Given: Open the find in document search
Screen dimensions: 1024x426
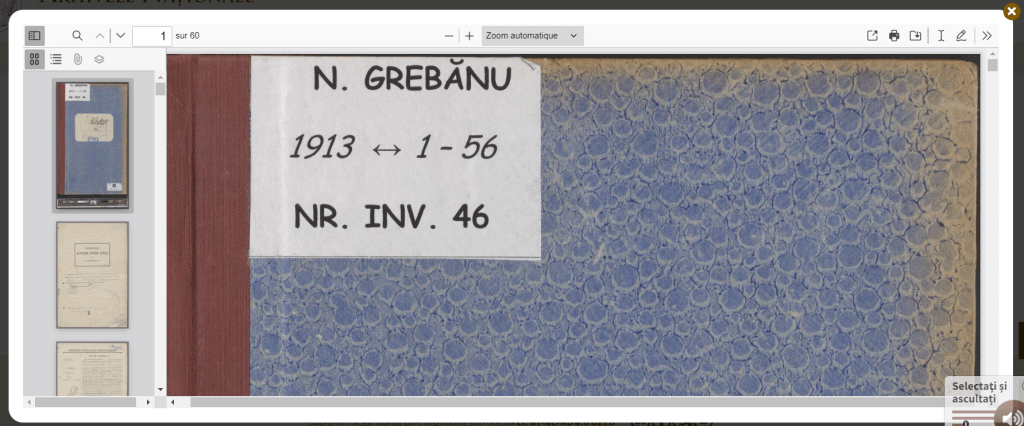Looking at the screenshot, I should [x=77, y=36].
